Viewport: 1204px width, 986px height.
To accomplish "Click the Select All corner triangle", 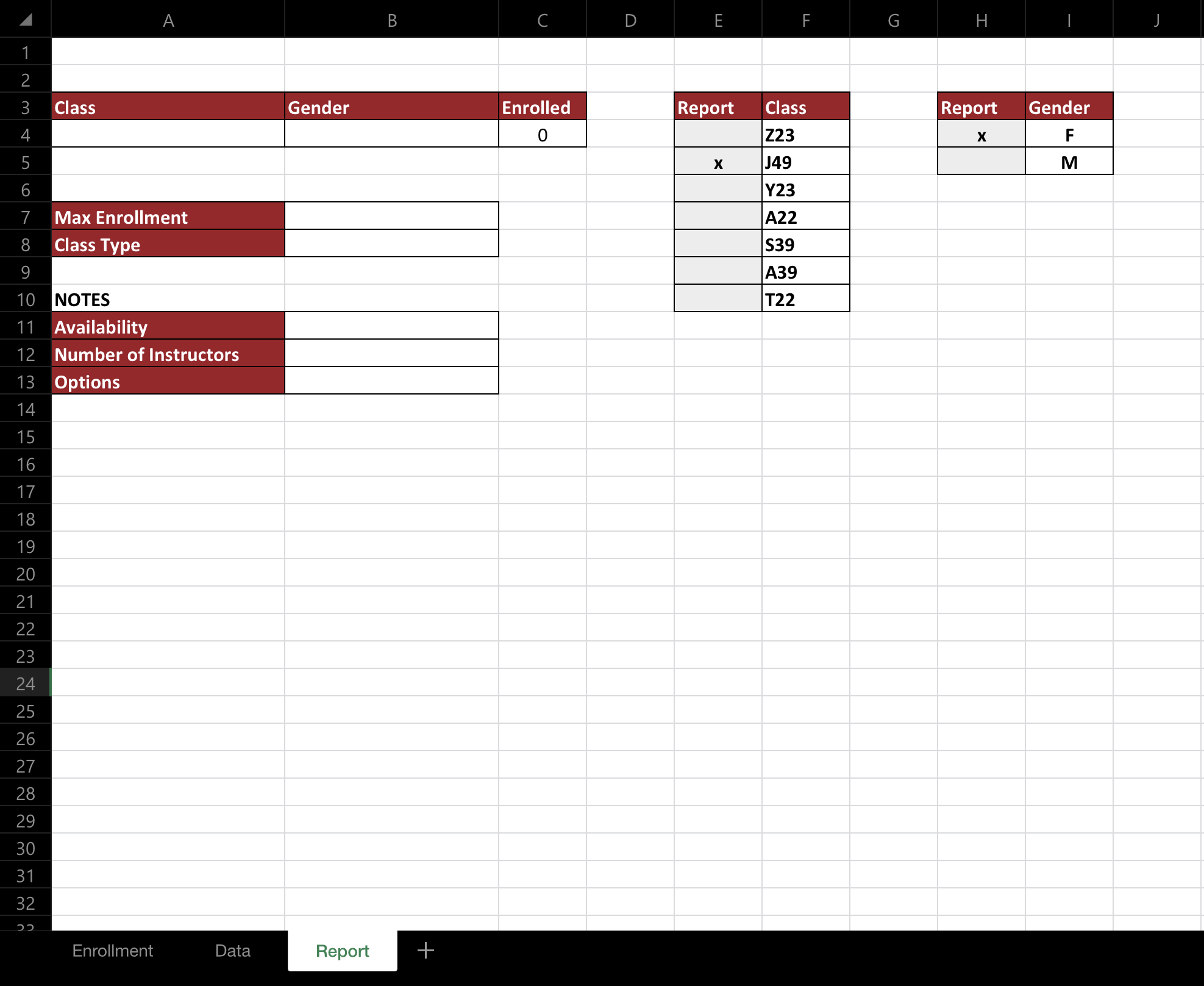I will [x=25, y=20].
